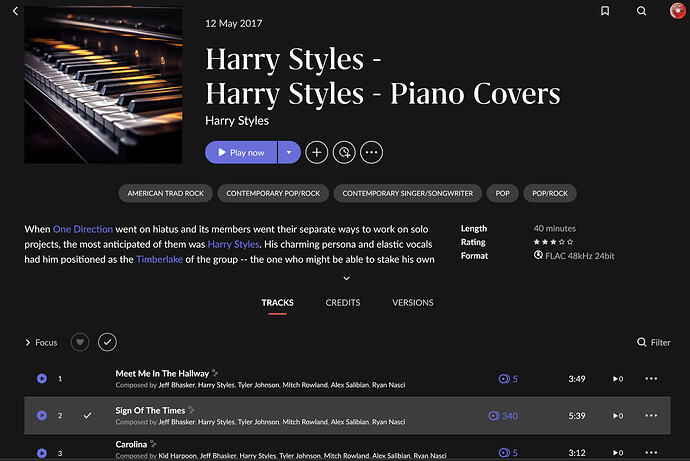Screen dimensions: 690x461
Task: Play track 3 Carolina
Action: (x=42, y=453)
